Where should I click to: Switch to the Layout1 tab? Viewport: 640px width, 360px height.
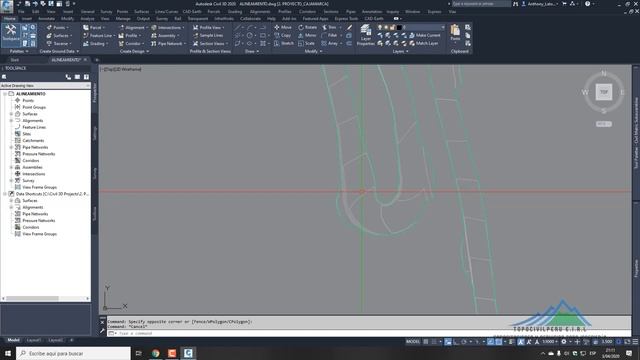33,340
